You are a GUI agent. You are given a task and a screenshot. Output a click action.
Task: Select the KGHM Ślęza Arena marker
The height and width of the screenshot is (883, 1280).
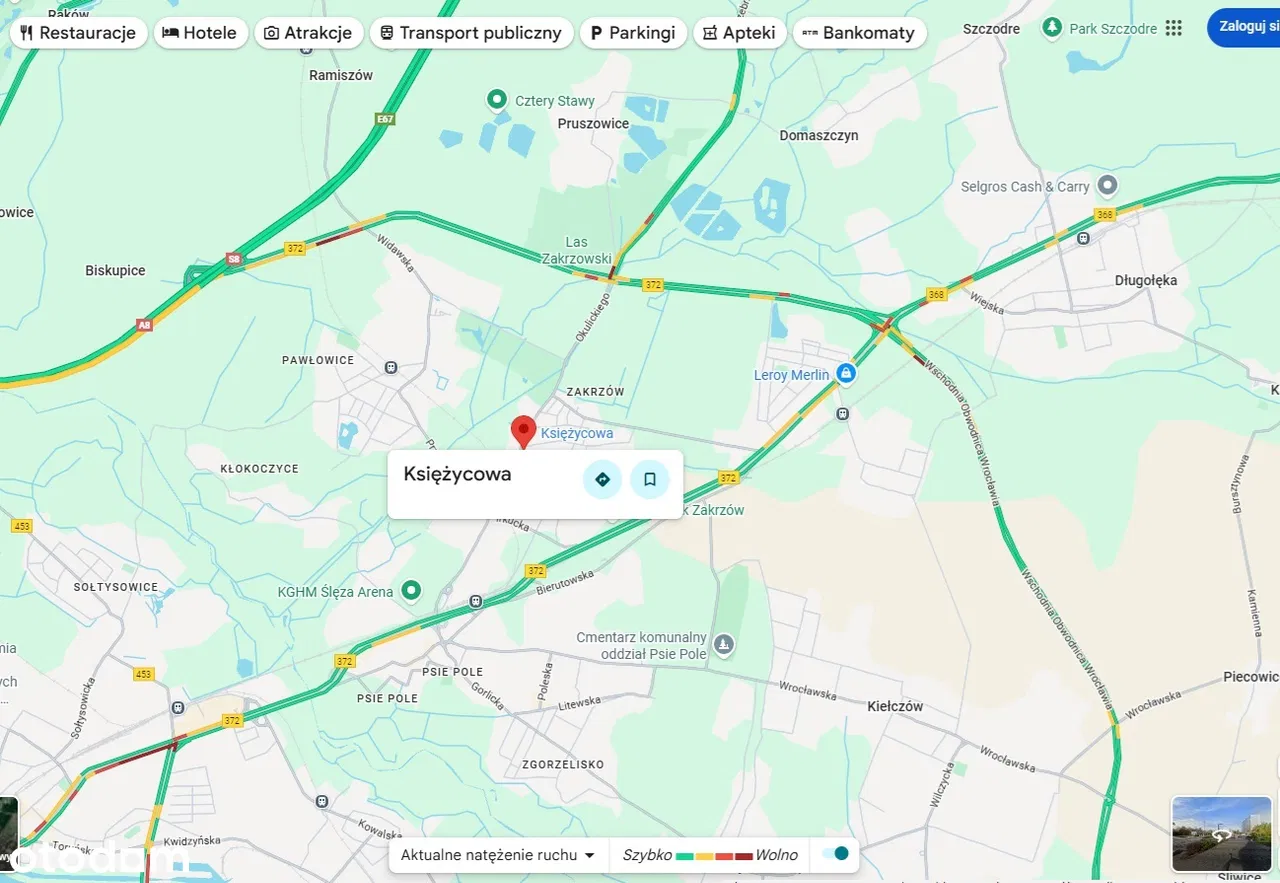(410, 591)
